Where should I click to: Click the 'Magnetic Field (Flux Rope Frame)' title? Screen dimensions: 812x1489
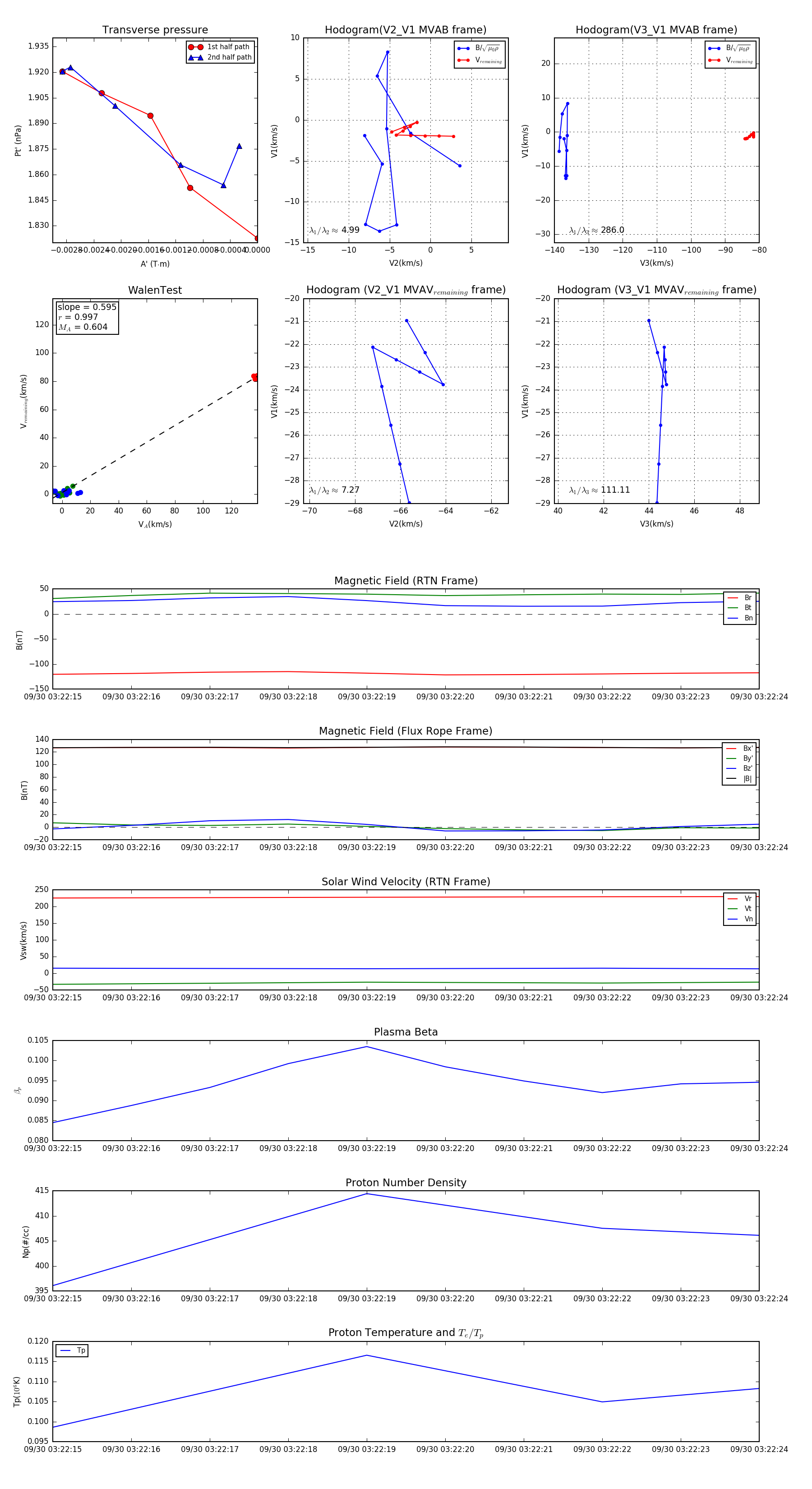[x=405, y=731]
